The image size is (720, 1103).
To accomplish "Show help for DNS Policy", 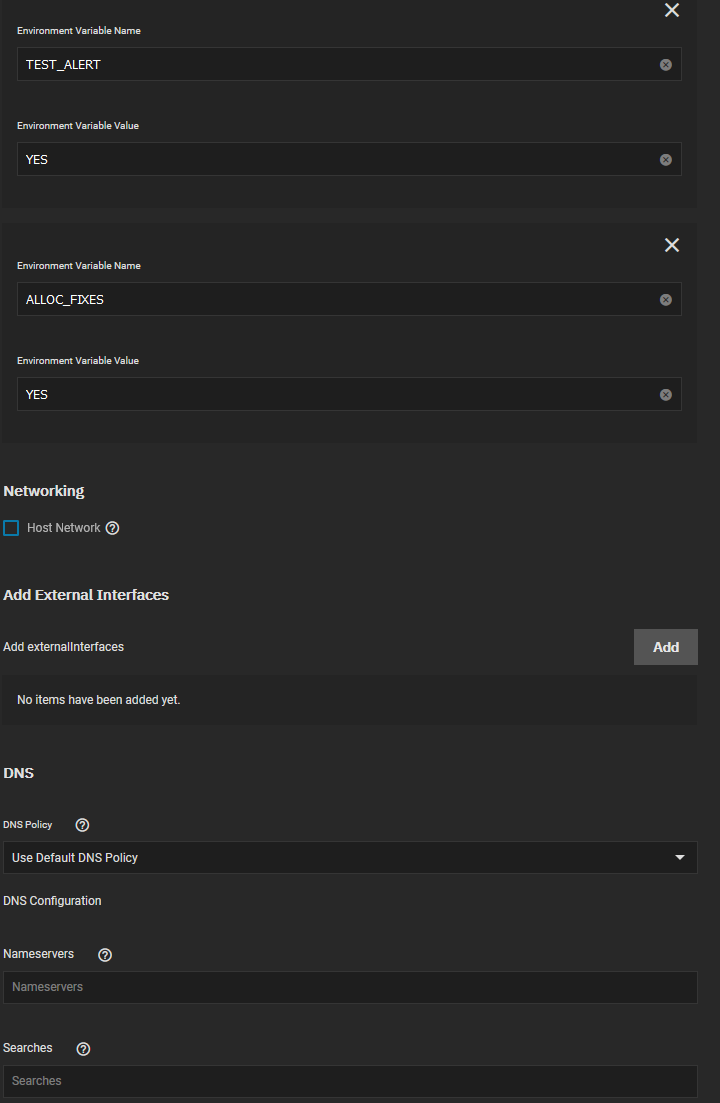I will [x=82, y=825].
